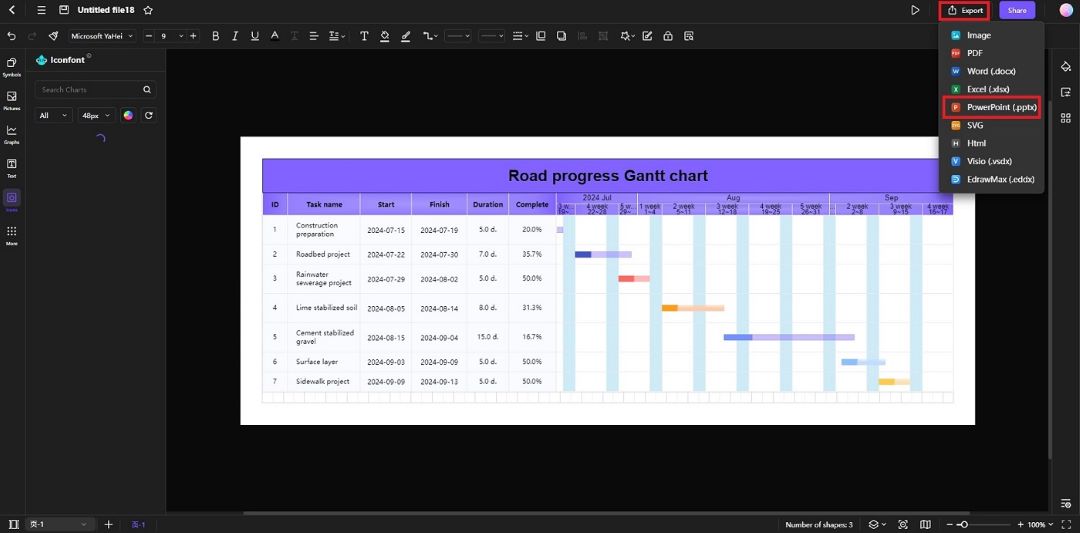Image resolution: width=1080 pixels, height=533 pixels.
Task: Open the Pictures sidebar panel
Action: tap(12, 100)
